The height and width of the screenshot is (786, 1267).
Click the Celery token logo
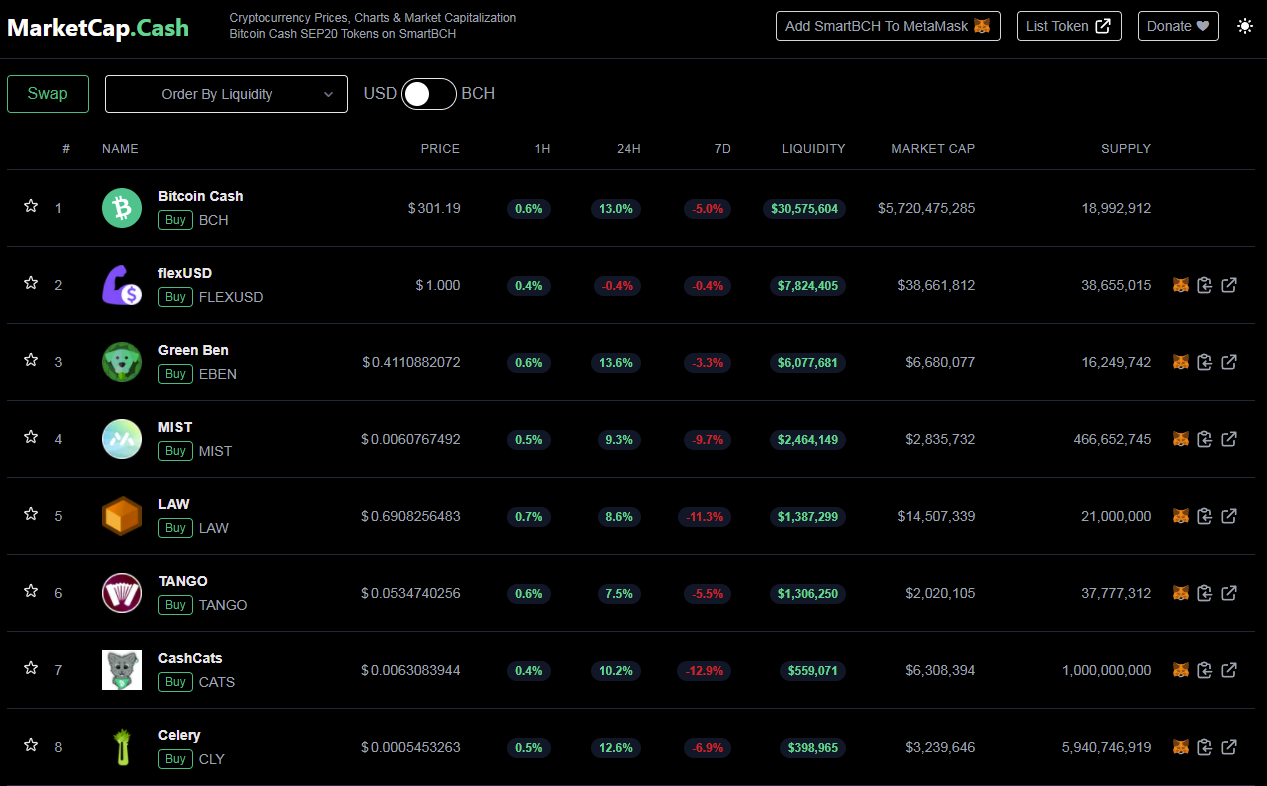pos(122,747)
